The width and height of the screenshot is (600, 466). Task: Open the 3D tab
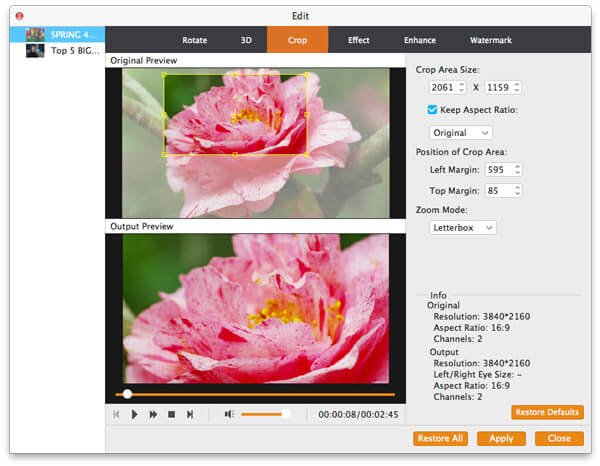[x=246, y=40]
